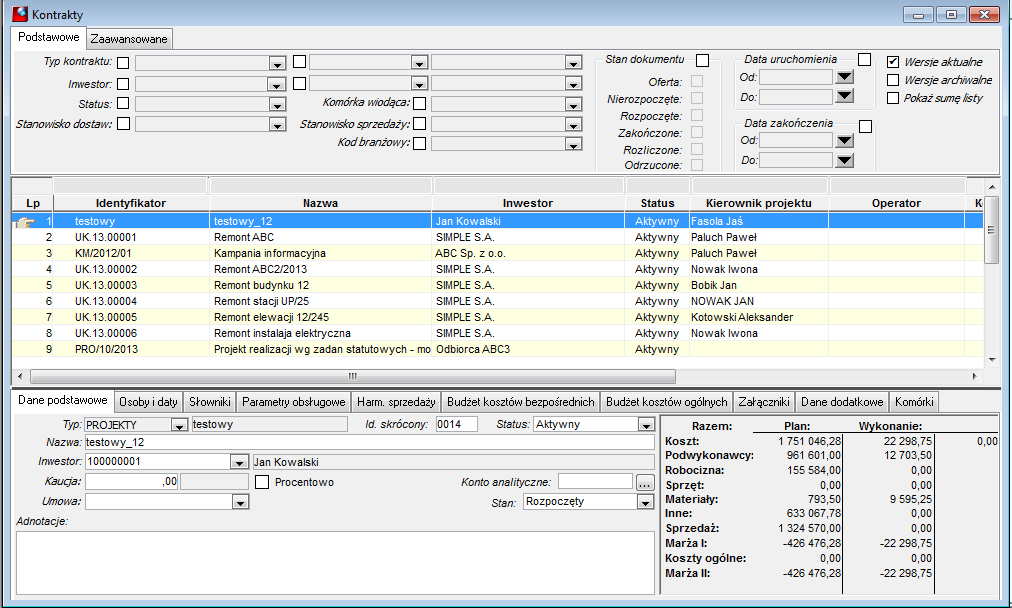Tick the Stanowisko dostaw checkbox
Screen dimensions: 1012x608
click(x=123, y=123)
